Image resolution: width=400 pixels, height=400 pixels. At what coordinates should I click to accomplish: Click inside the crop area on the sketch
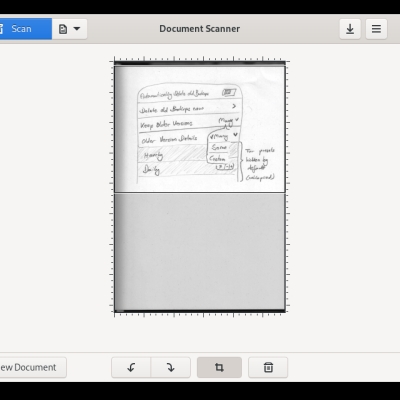(200, 129)
